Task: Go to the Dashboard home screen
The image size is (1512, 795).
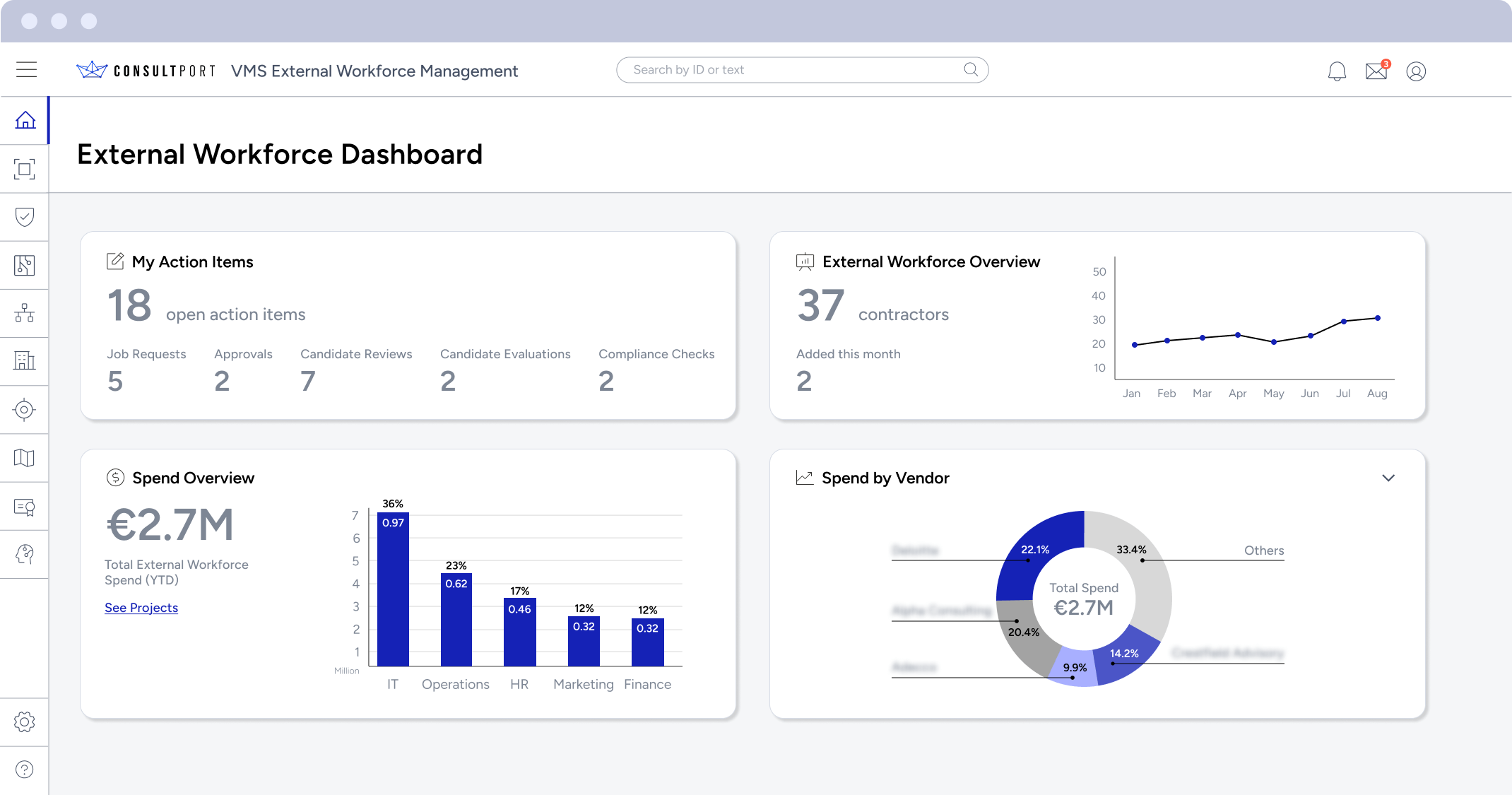Action: [25, 120]
